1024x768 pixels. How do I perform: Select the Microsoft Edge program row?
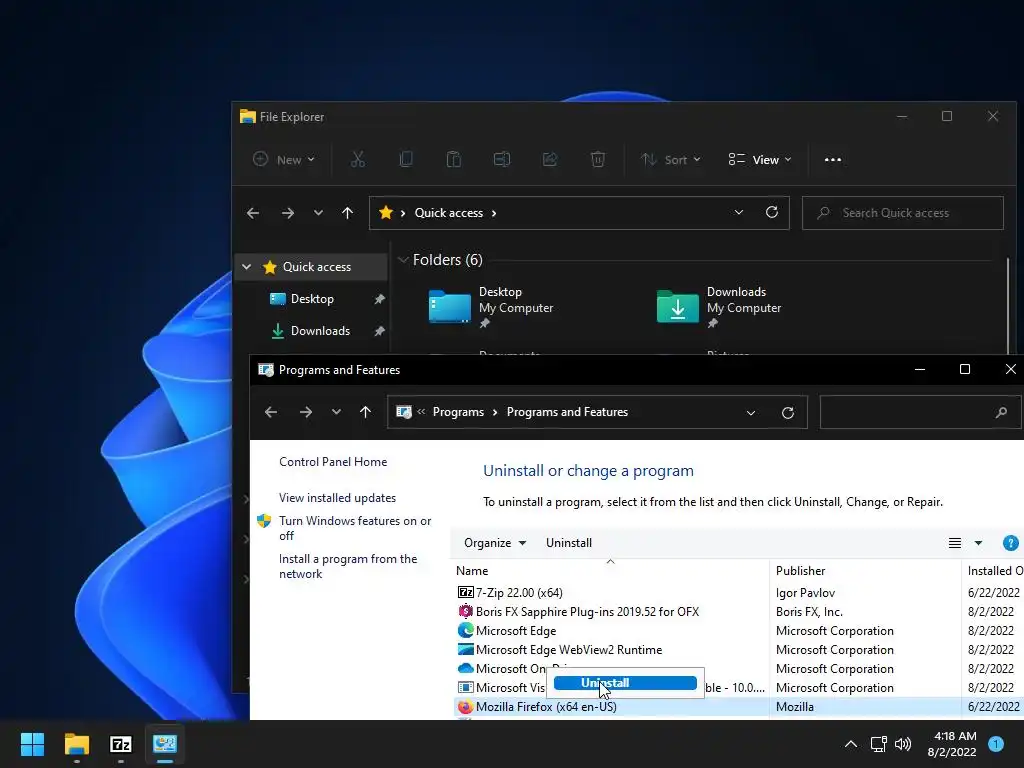tap(738, 630)
